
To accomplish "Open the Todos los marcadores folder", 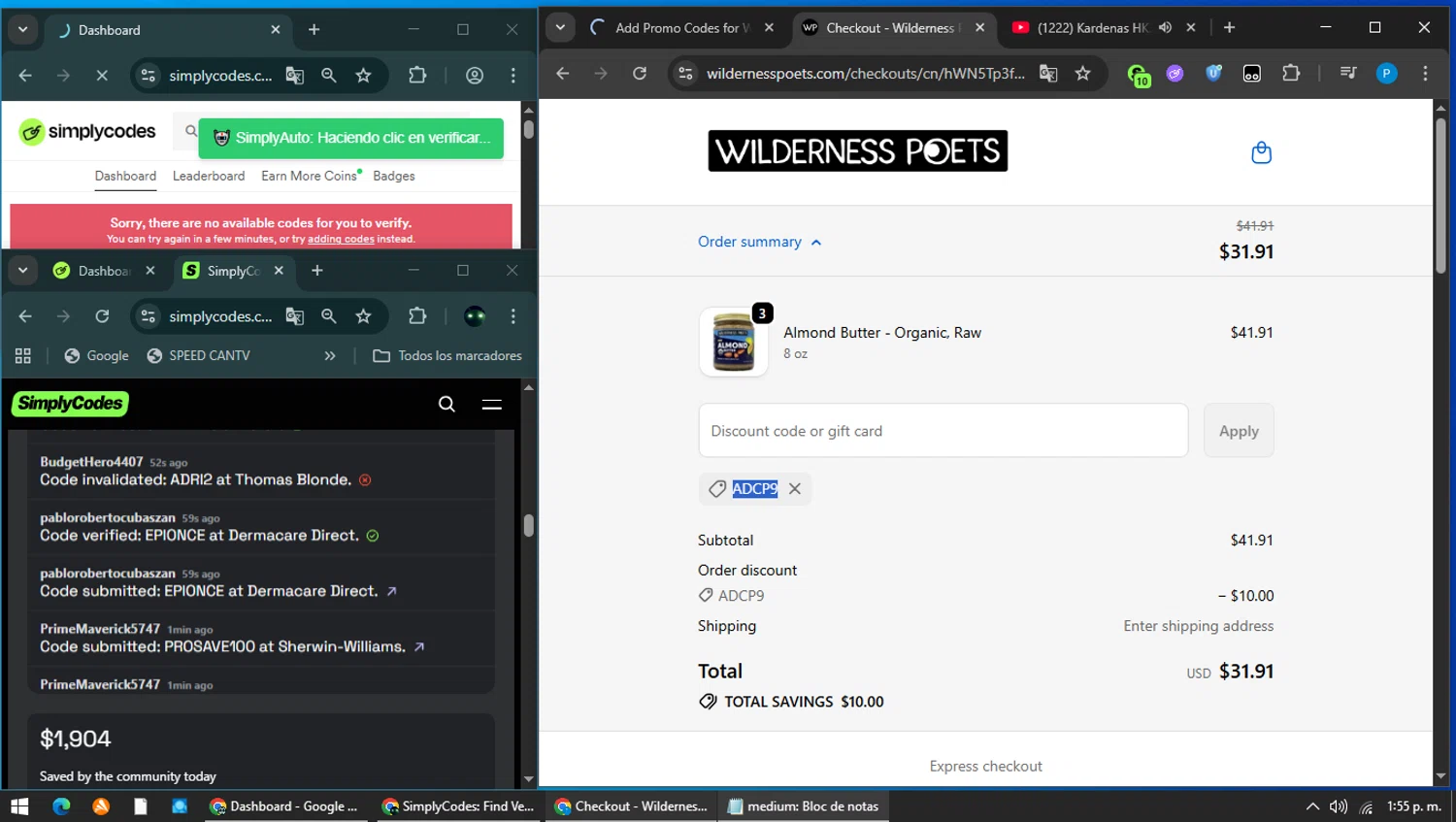I will point(447,356).
